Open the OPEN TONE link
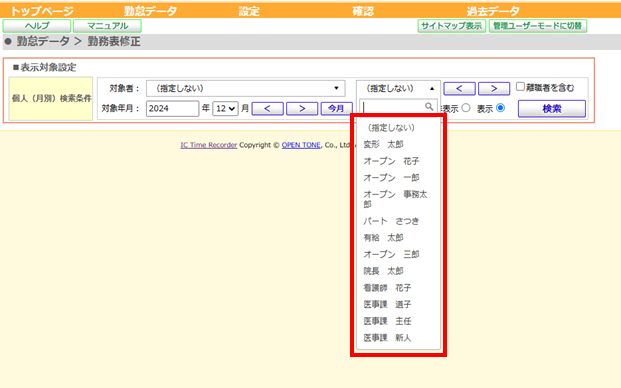This screenshot has height=388, width=621. pos(301,145)
